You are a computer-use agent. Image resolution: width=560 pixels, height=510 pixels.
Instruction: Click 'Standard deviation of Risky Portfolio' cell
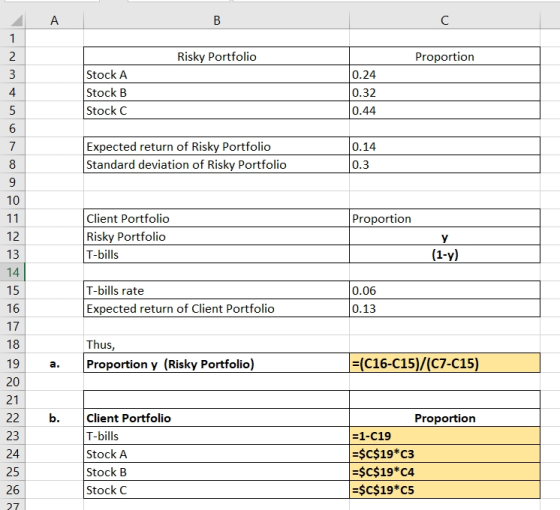point(216,164)
